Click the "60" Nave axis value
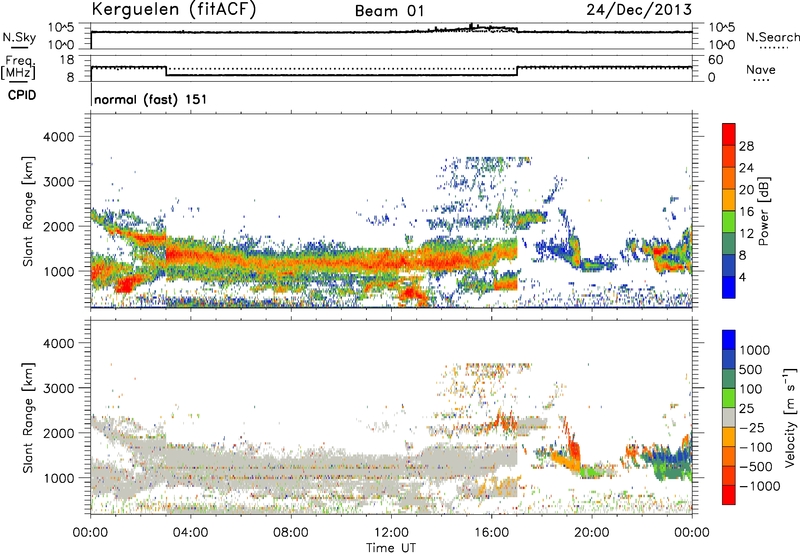The height and width of the screenshot is (554, 800). (716, 60)
